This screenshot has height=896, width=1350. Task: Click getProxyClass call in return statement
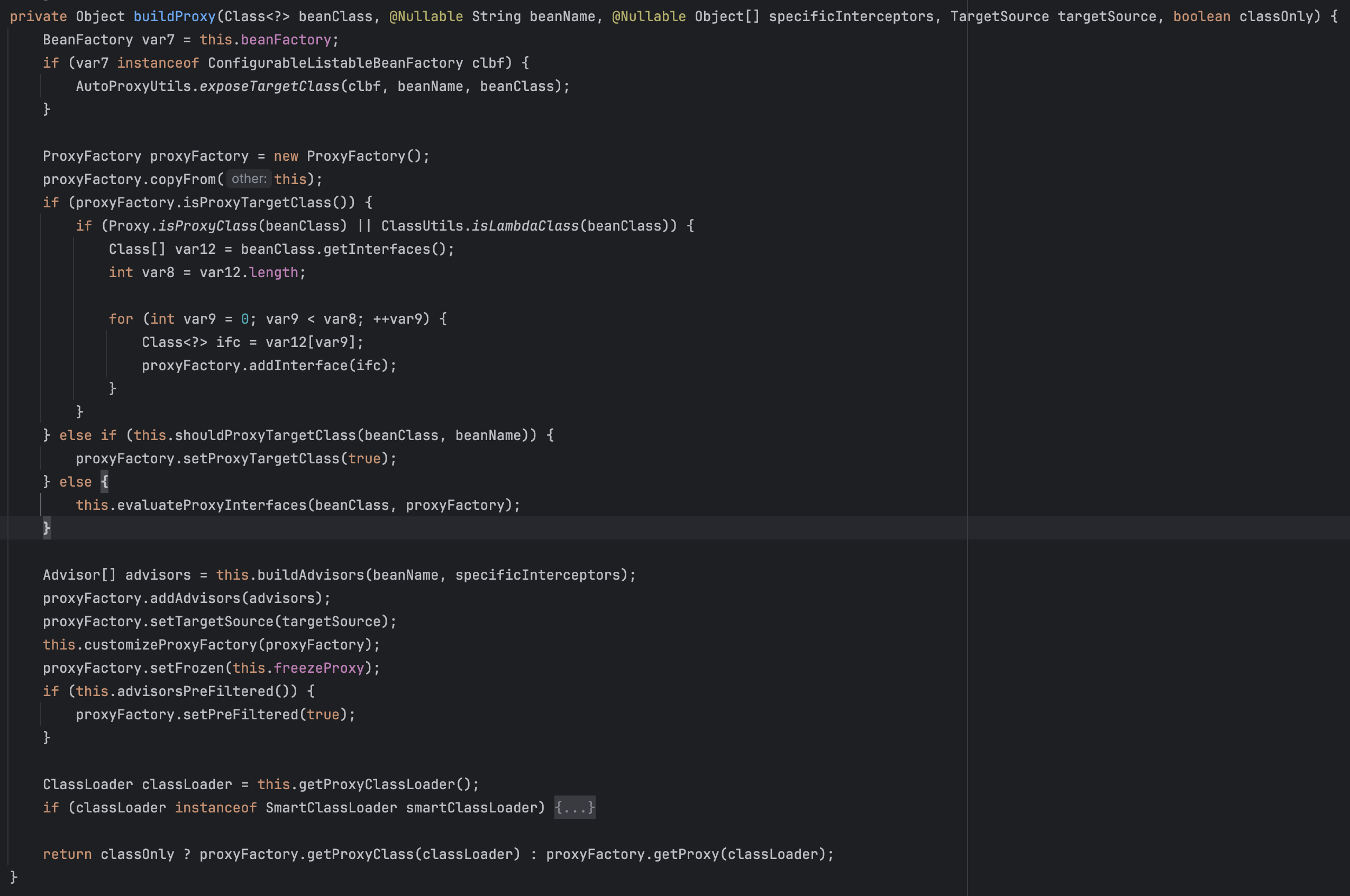tap(360, 854)
